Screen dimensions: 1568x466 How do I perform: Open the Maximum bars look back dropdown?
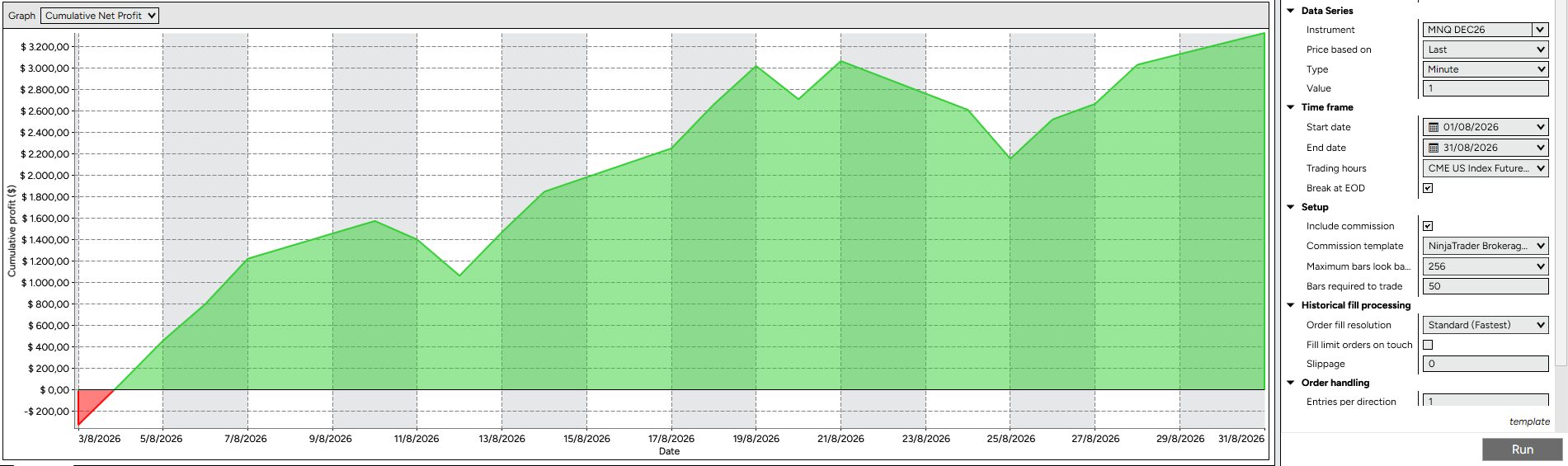click(x=1486, y=266)
